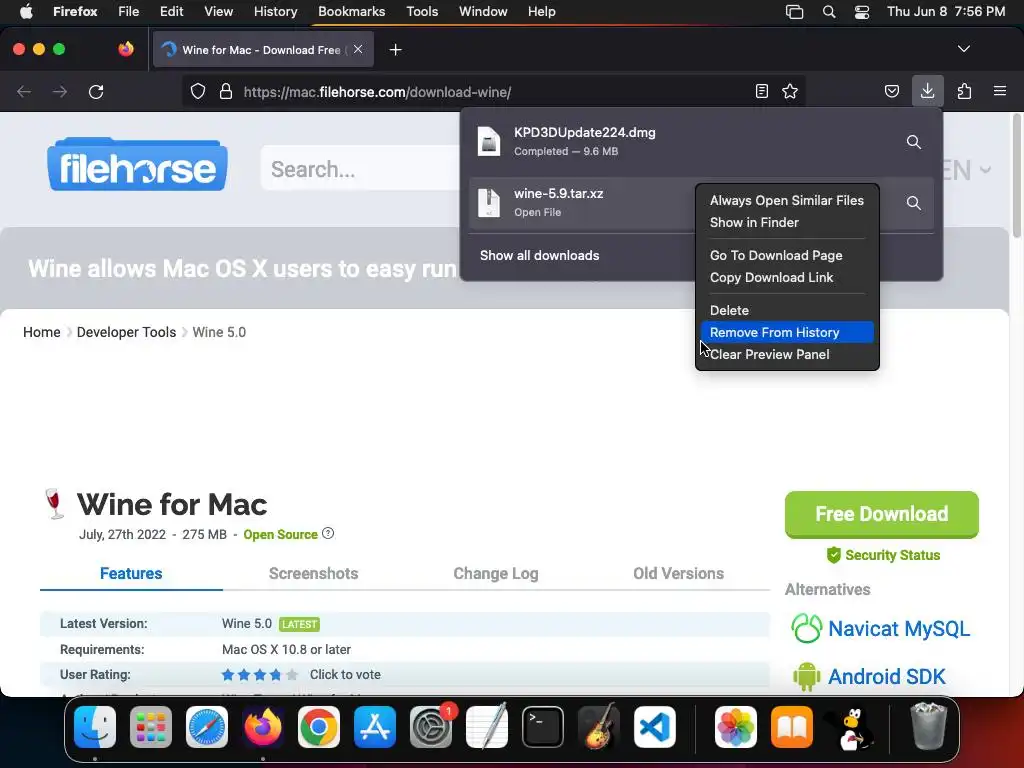Open a new tab with the plus button

coord(395,50)
